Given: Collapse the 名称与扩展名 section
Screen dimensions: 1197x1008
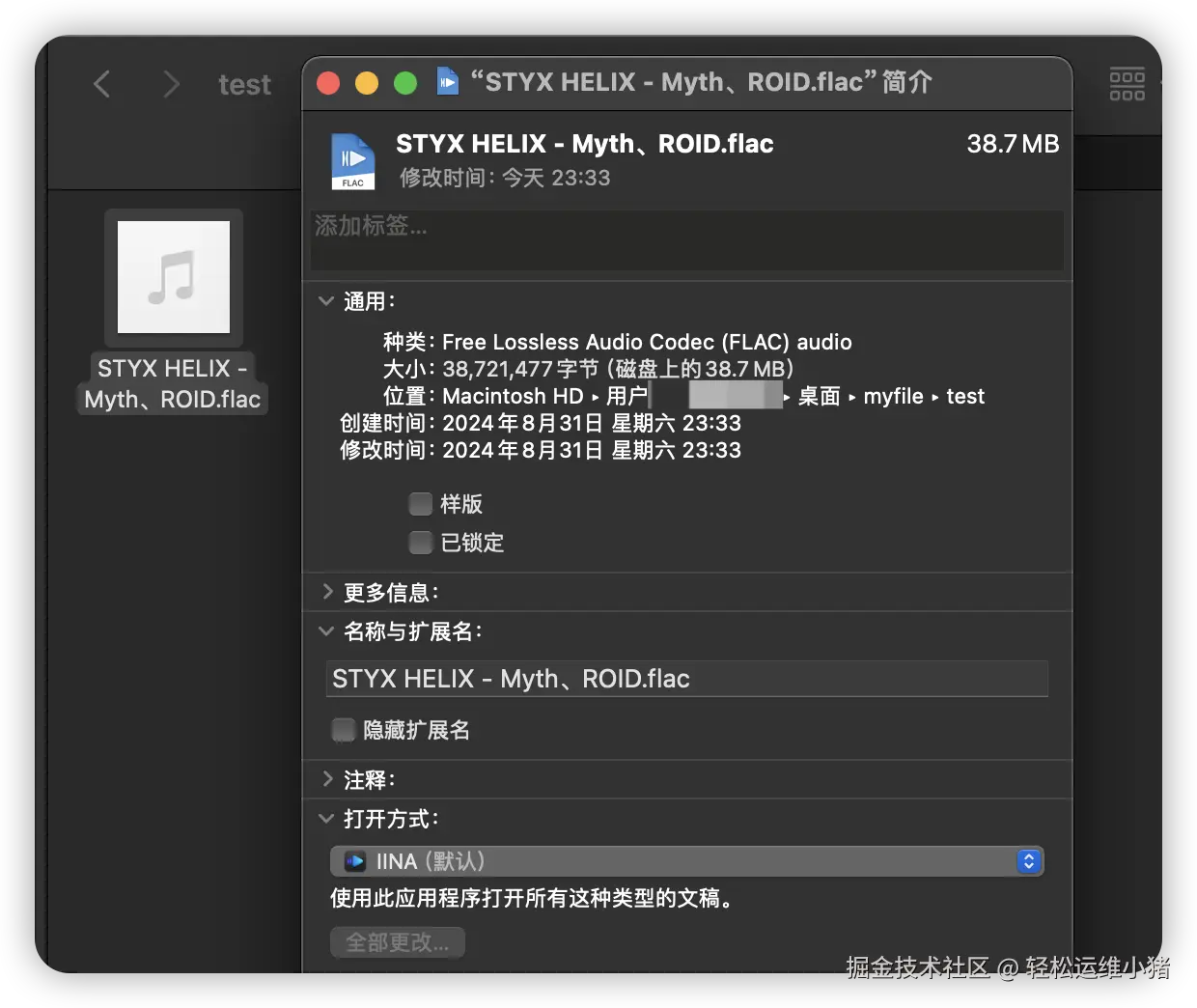Looking at the screenshot, I should tap(326, 631).
